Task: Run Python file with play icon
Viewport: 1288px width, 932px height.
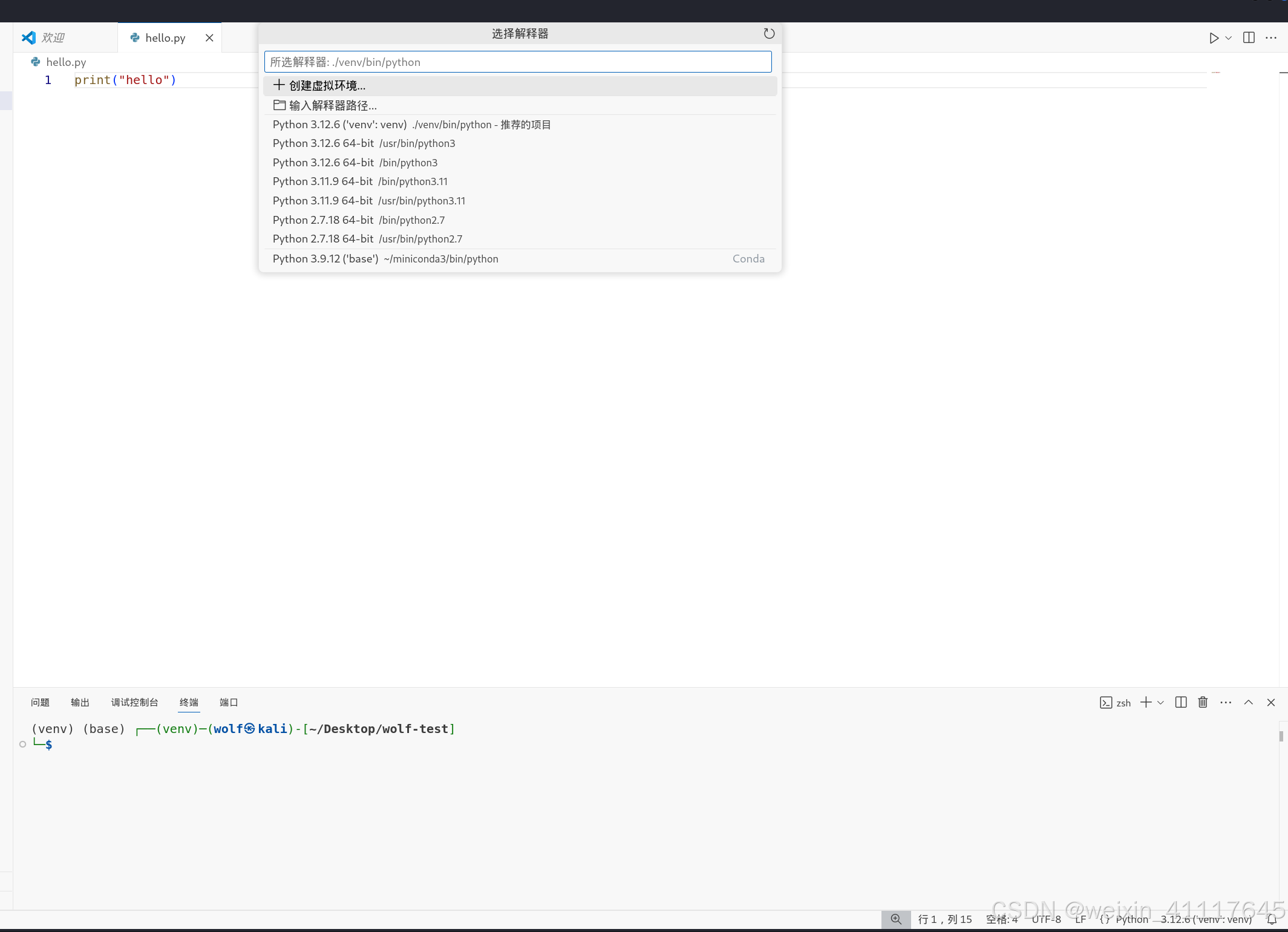Action: click(x=1213, y=38)
